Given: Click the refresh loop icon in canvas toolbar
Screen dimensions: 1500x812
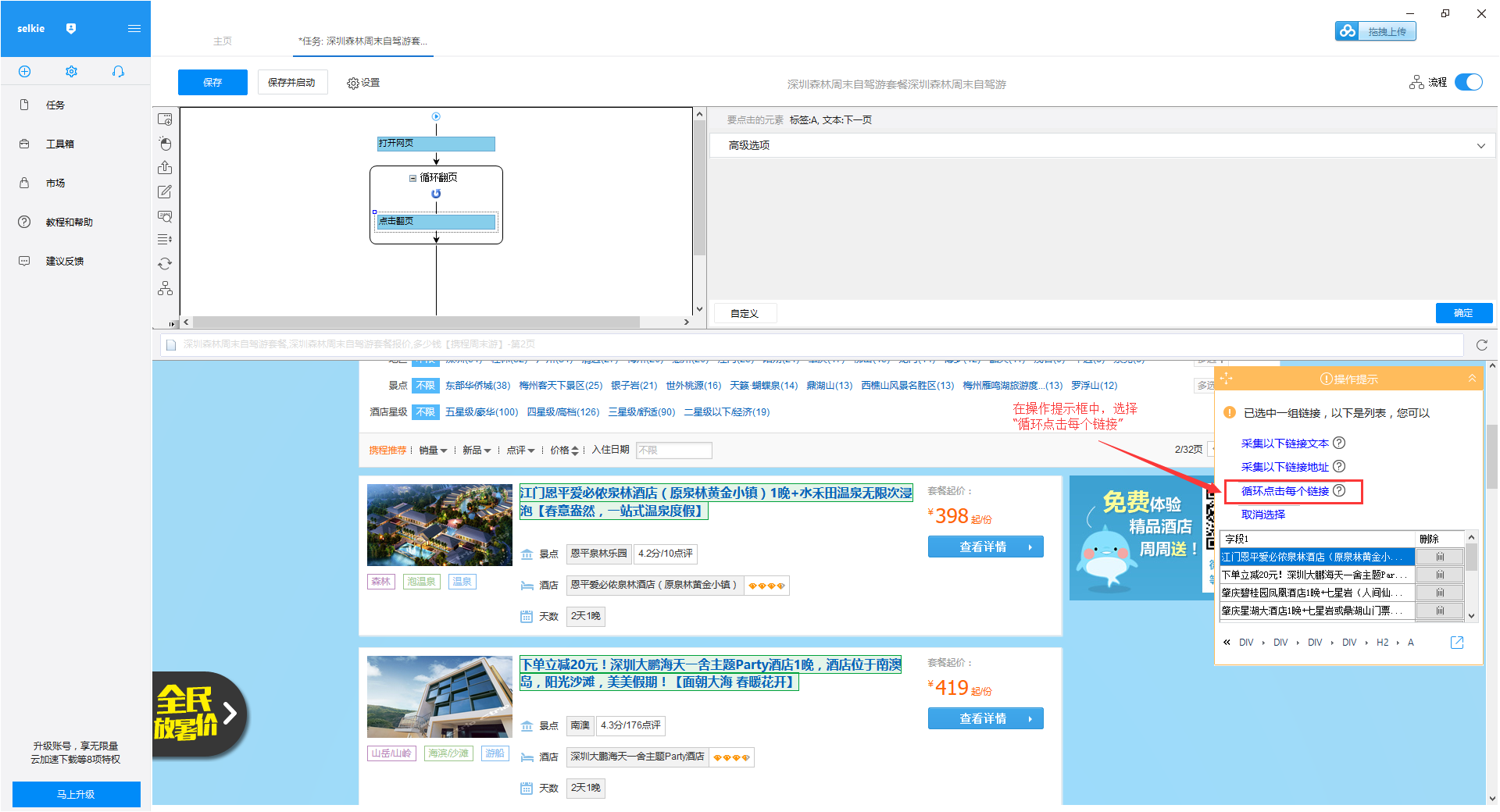Looking at the screenshot, I should [x=165, y=263].
